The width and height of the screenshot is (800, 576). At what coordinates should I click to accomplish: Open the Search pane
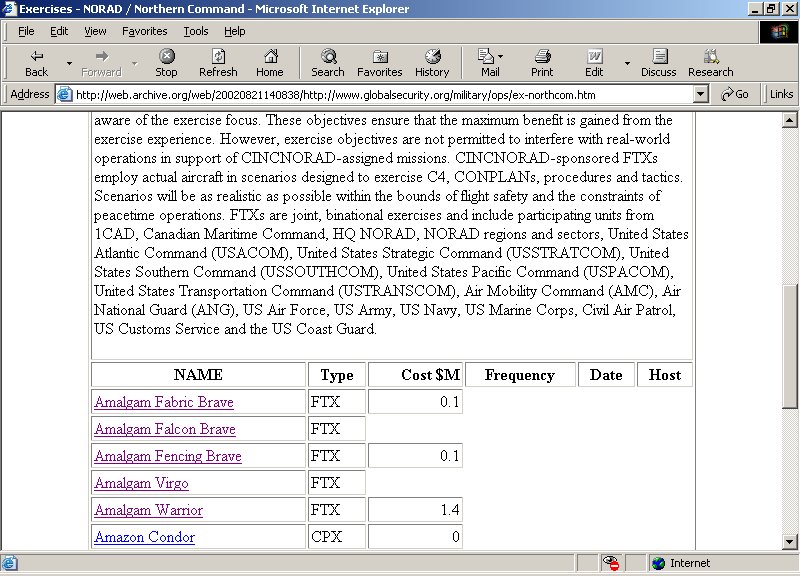pyautogui.click(x=327, y=63)
